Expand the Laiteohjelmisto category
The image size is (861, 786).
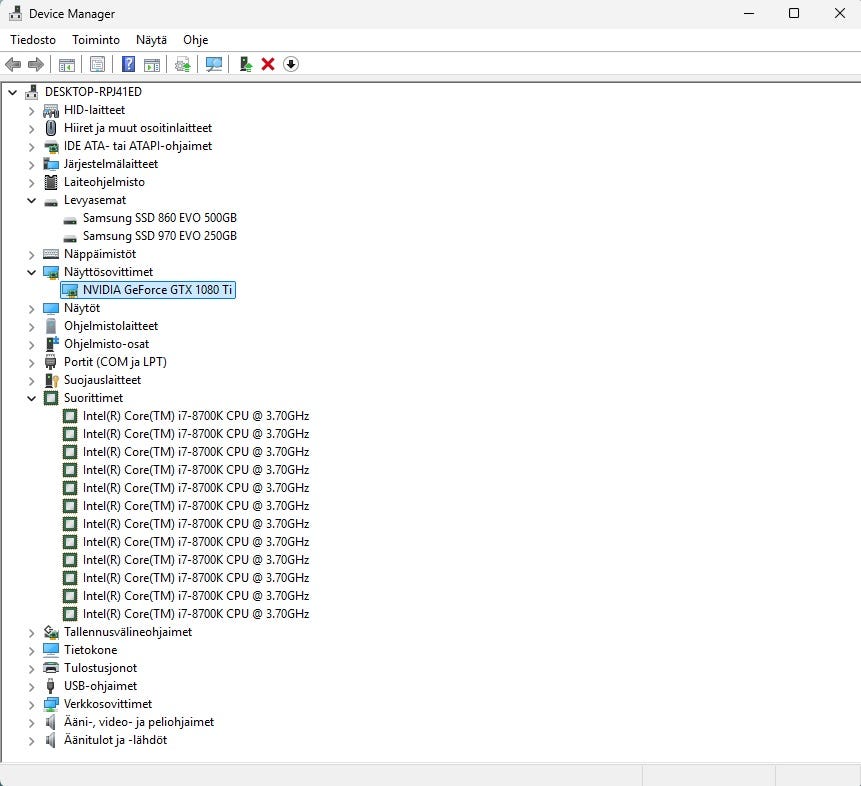click(31, 183)
